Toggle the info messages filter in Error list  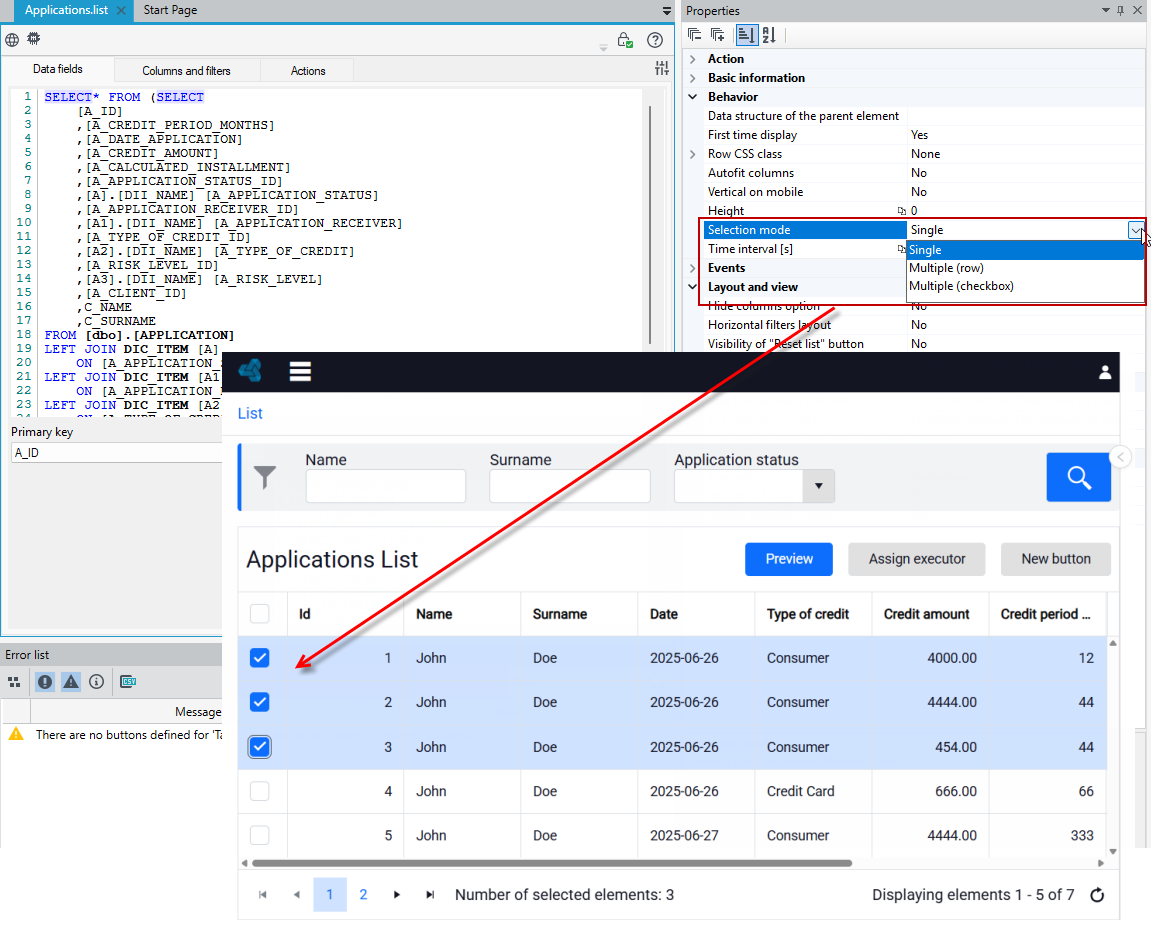tap(97, 682)
